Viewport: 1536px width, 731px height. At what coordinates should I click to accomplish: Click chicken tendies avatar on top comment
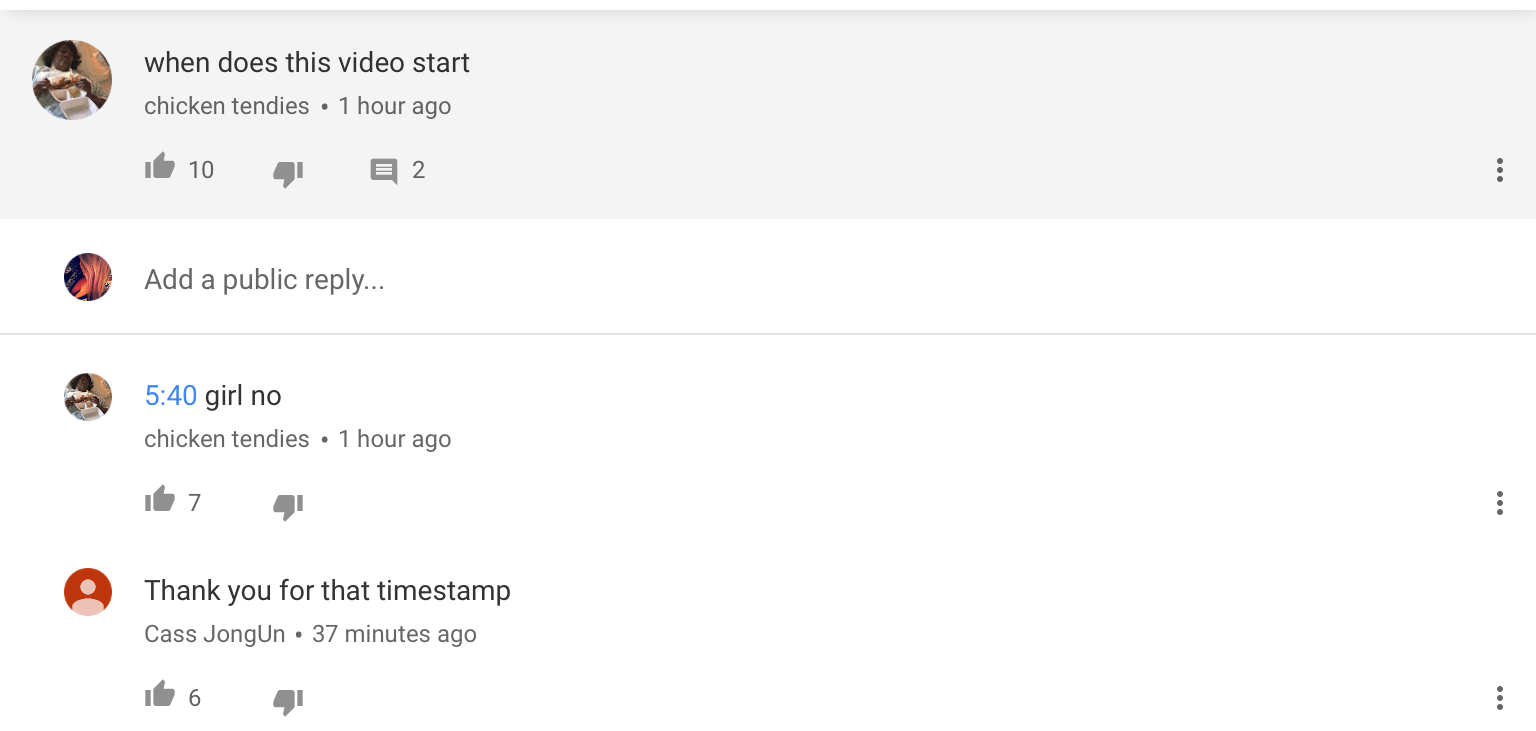[72, 80]
